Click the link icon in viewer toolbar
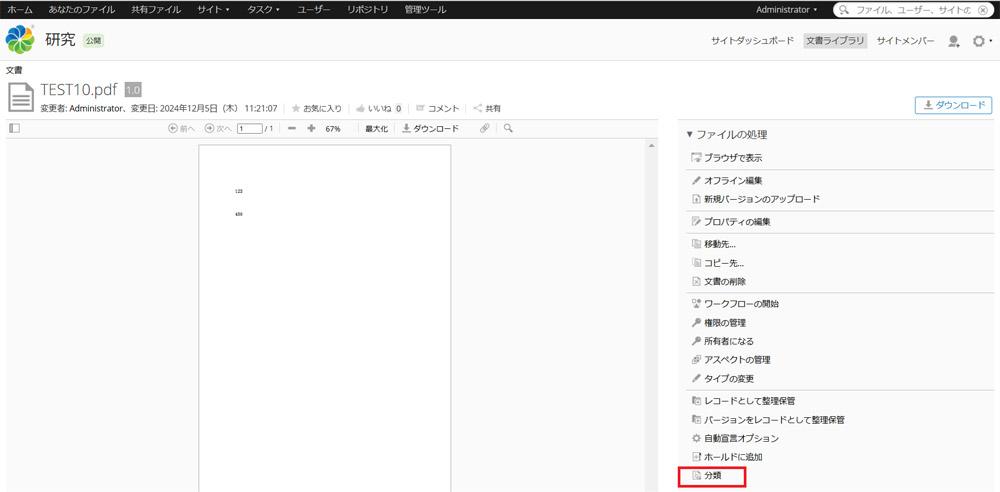Screen dimensions: 1000x492 click(485, 128)
